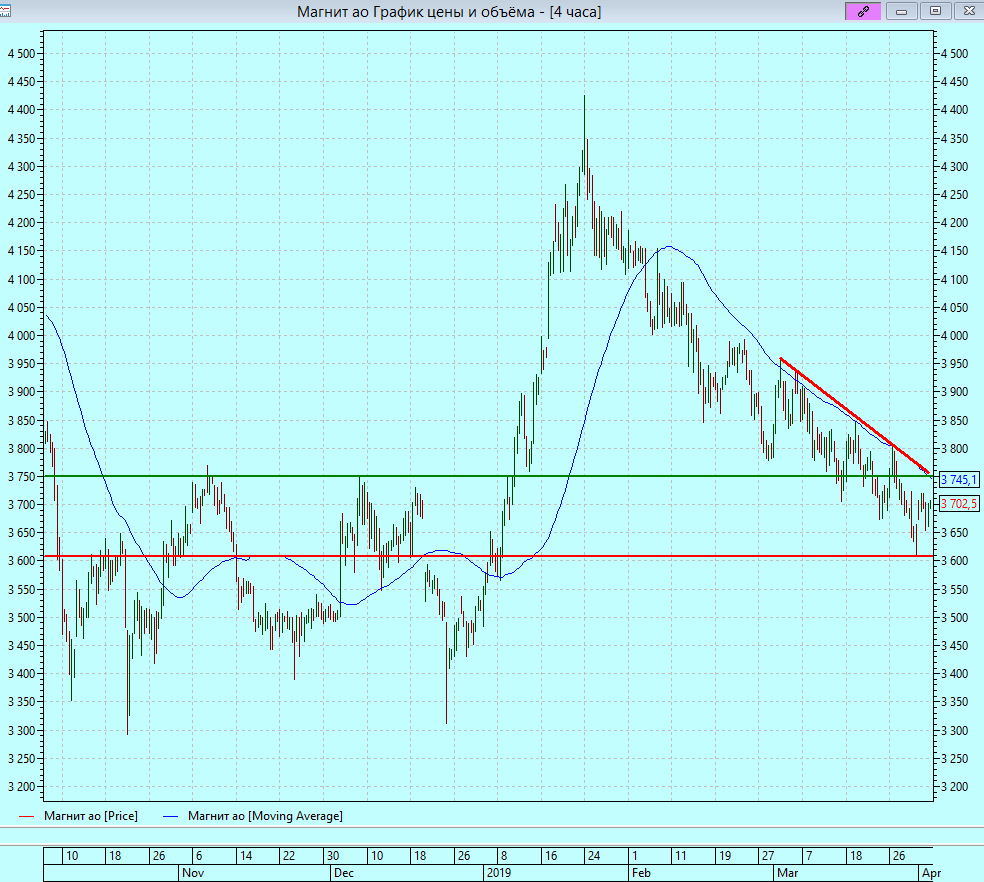Click the Mar month label on time axis

pyautogui.click(x=788, y=873)
